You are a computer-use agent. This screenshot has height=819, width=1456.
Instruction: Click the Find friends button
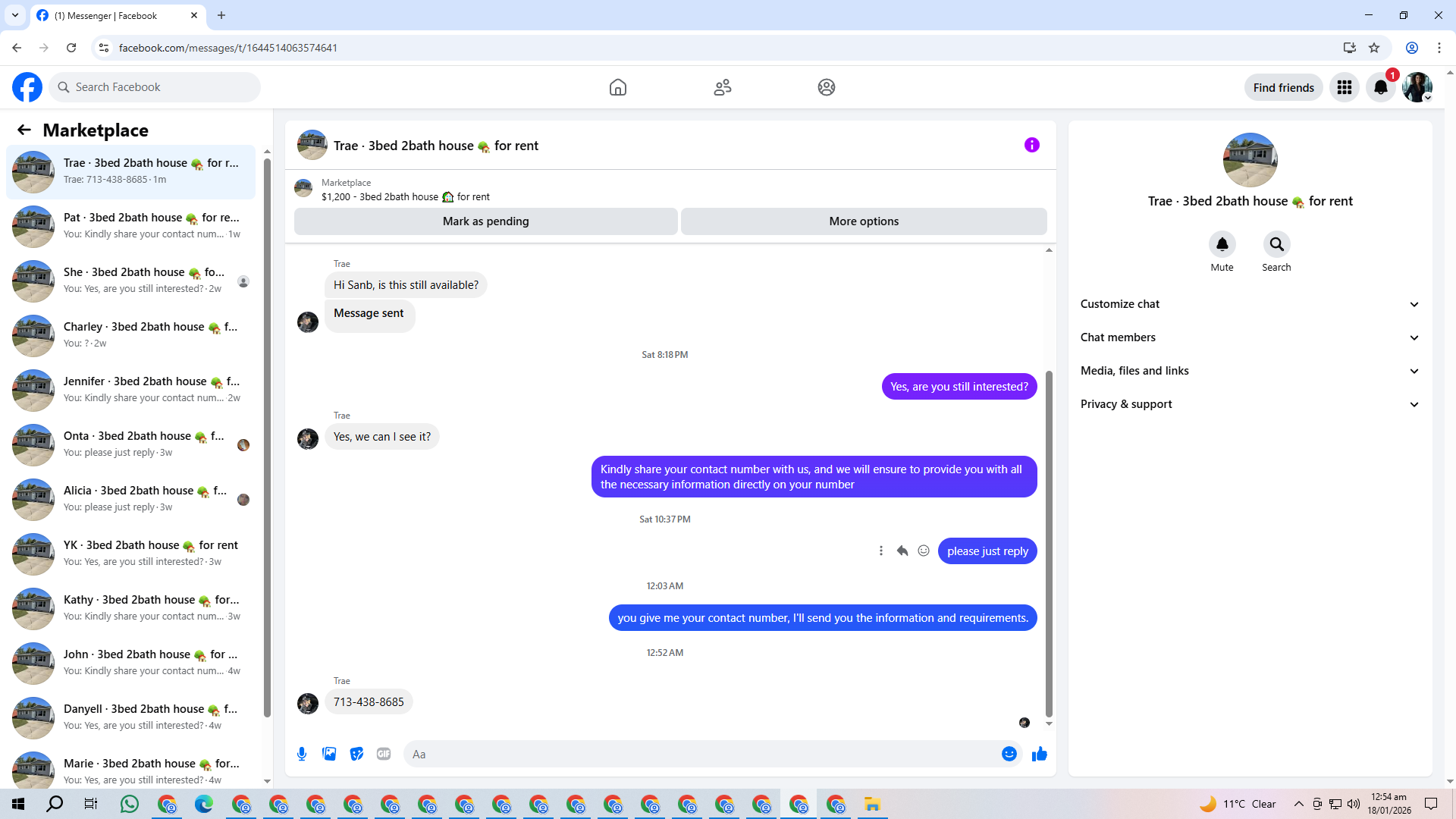pos(1283,87)
